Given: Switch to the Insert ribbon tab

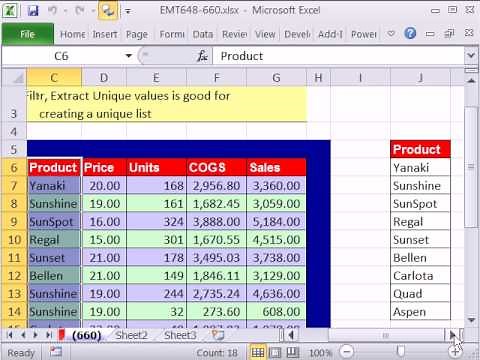Looking at the screenshot, I should [x=105, y=34].
